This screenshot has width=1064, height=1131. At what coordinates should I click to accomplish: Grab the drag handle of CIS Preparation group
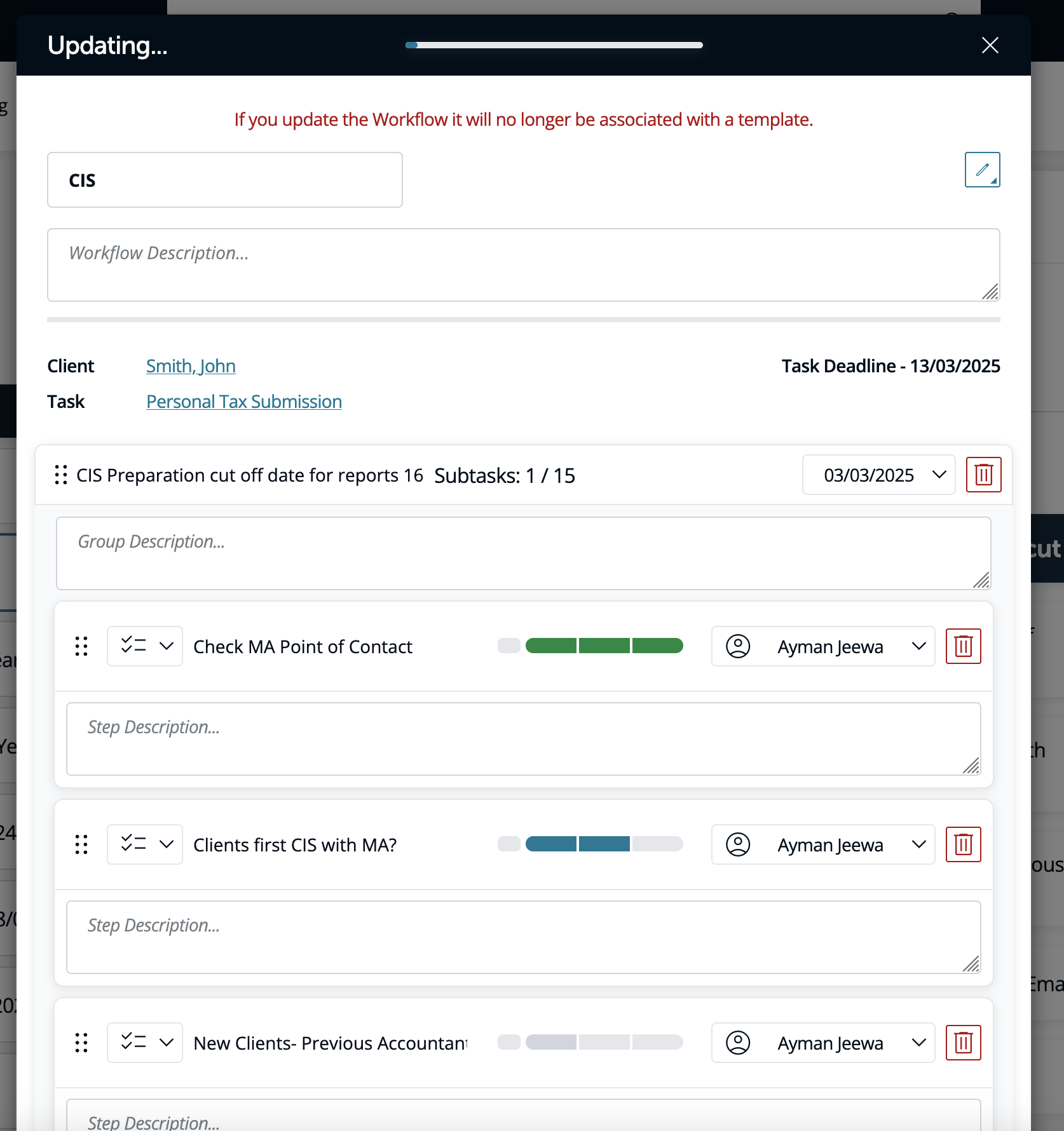pos(61,475)
